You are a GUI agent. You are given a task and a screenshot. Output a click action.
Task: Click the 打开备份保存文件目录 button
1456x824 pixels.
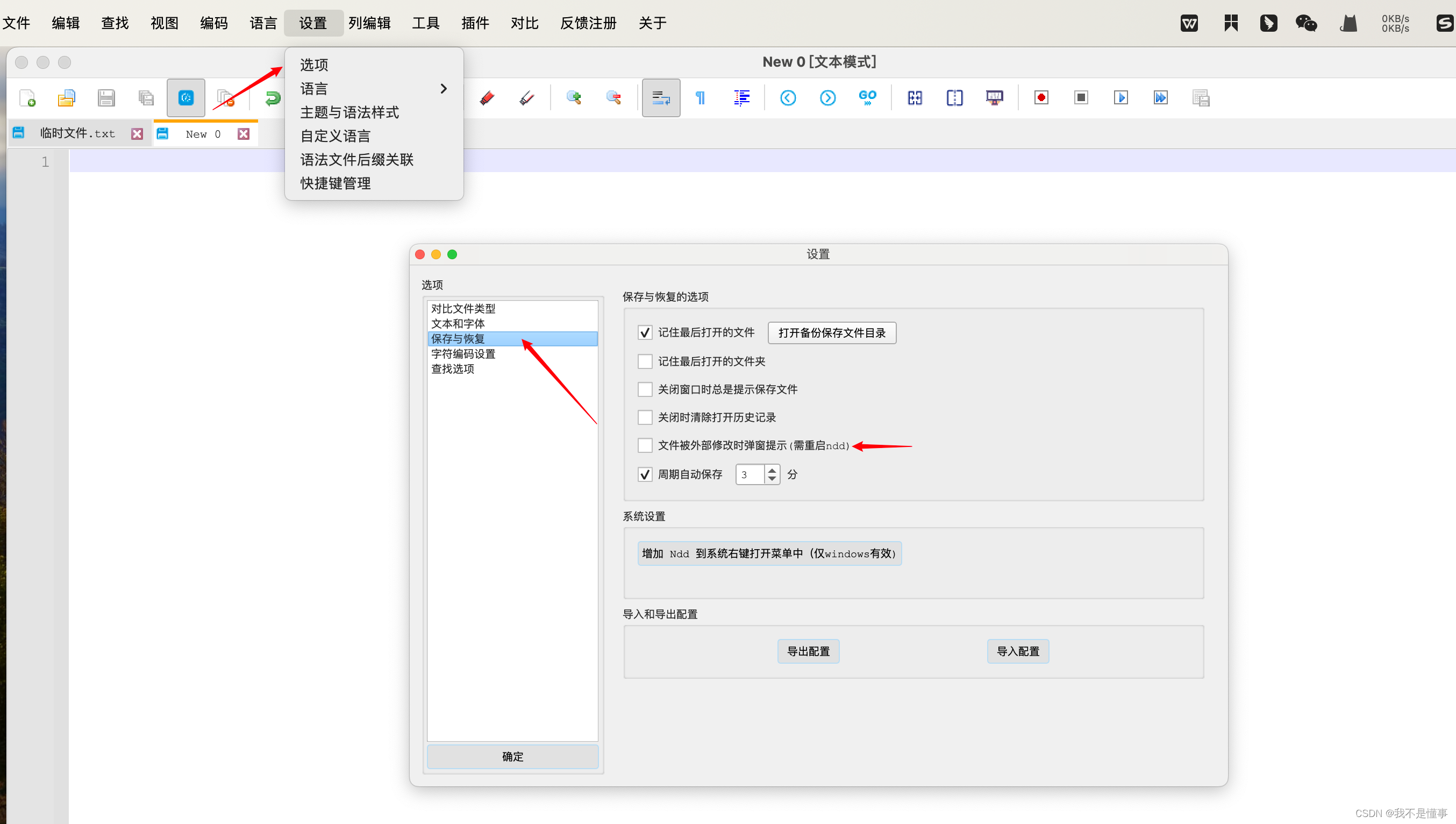pyautogui.click(x=832, y=333)
